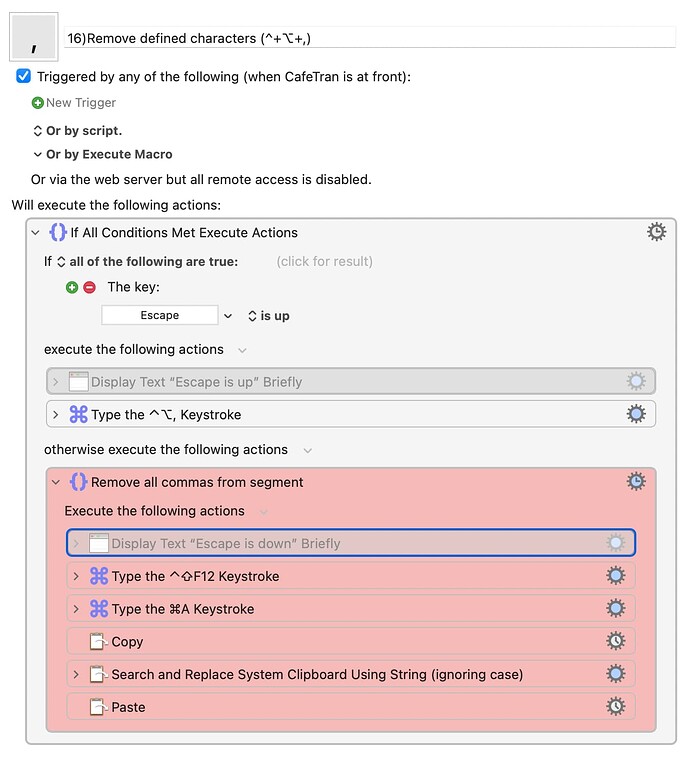Collapse the Remove all commas from segment group
Image resolution: width=690 pixels, height=764 pixels.
(56, 482)
